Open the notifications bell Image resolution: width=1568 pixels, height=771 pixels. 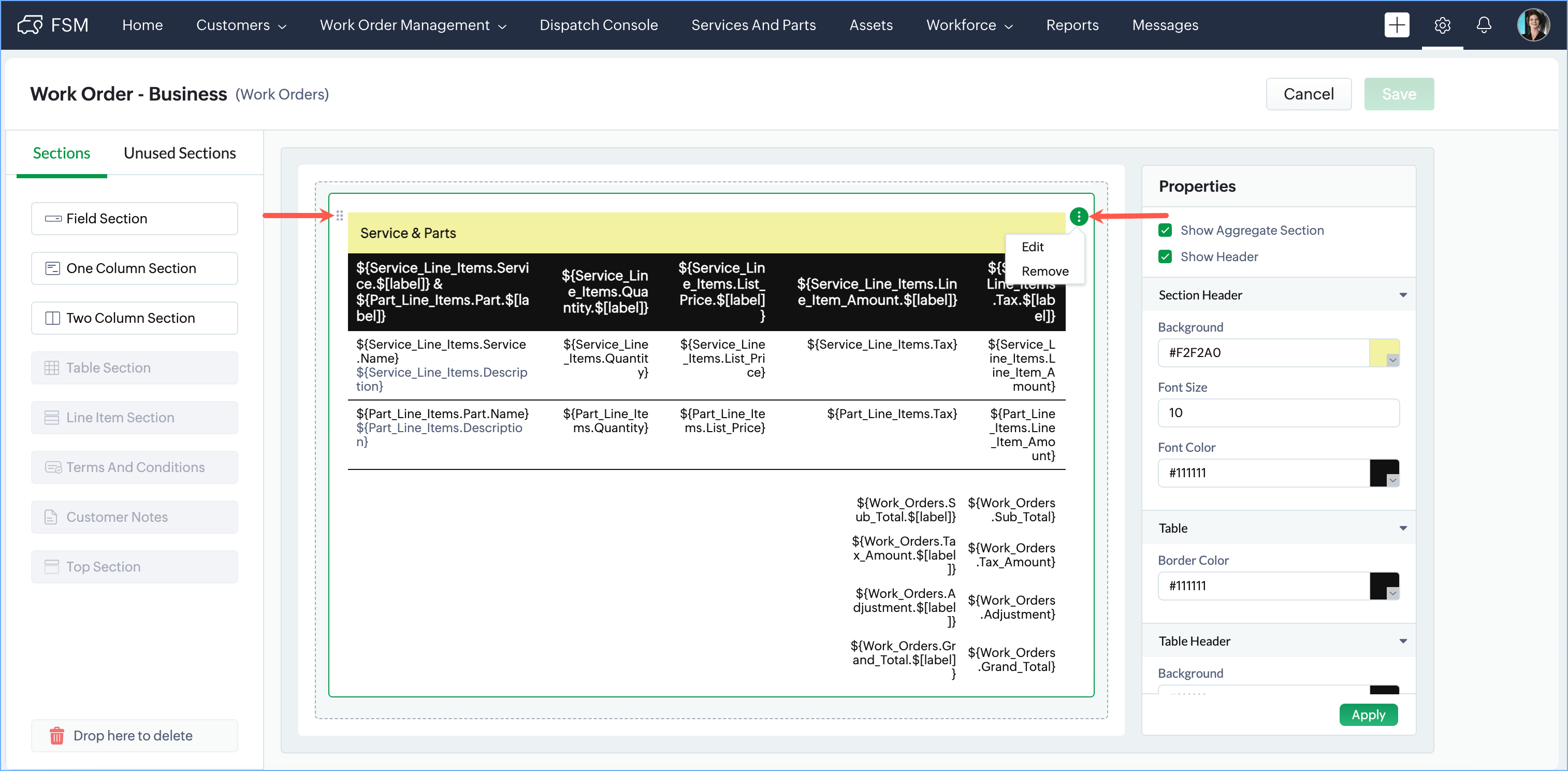point(1484,25)
